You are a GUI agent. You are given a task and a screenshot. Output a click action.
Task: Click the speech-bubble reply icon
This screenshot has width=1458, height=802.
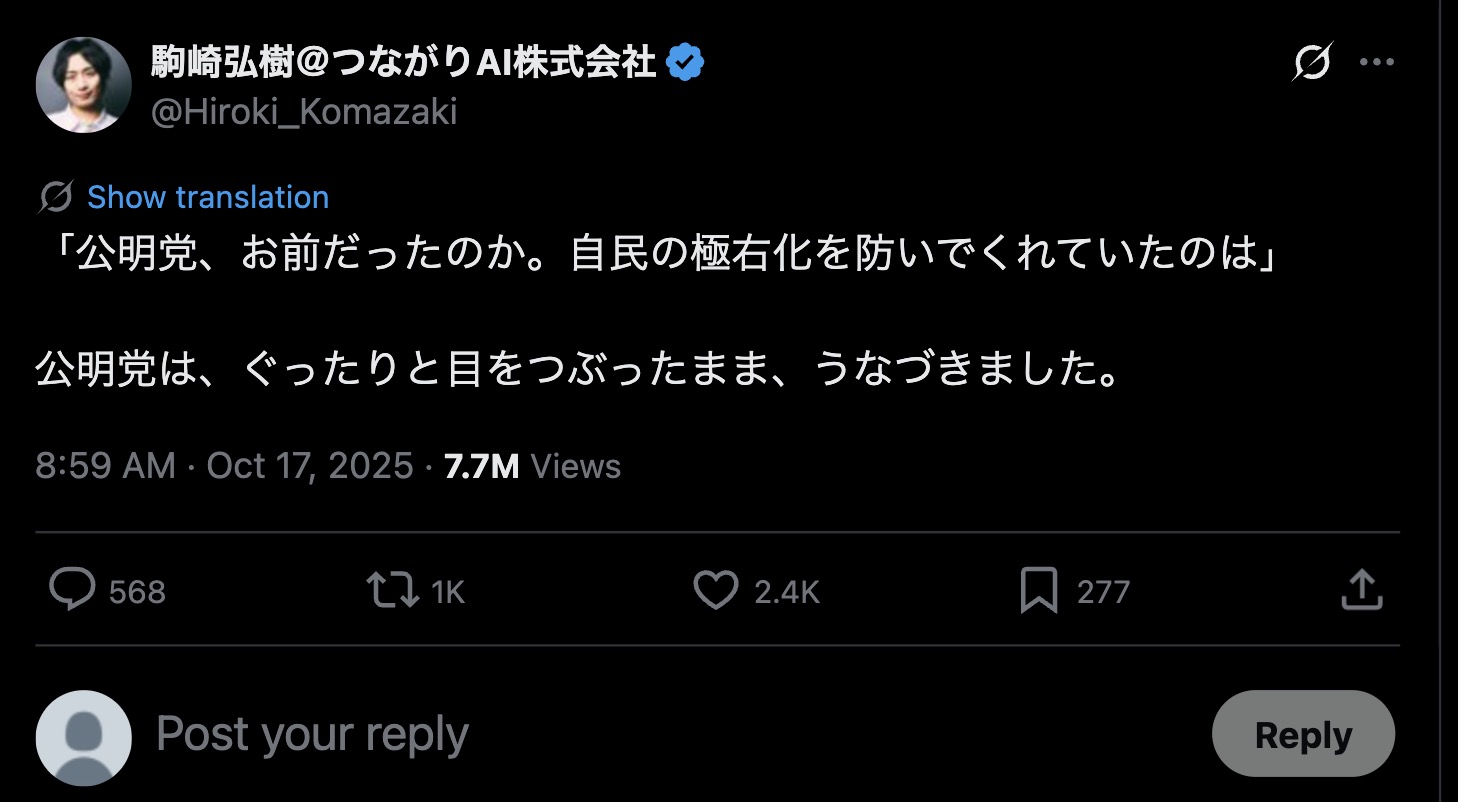(72, 591)
